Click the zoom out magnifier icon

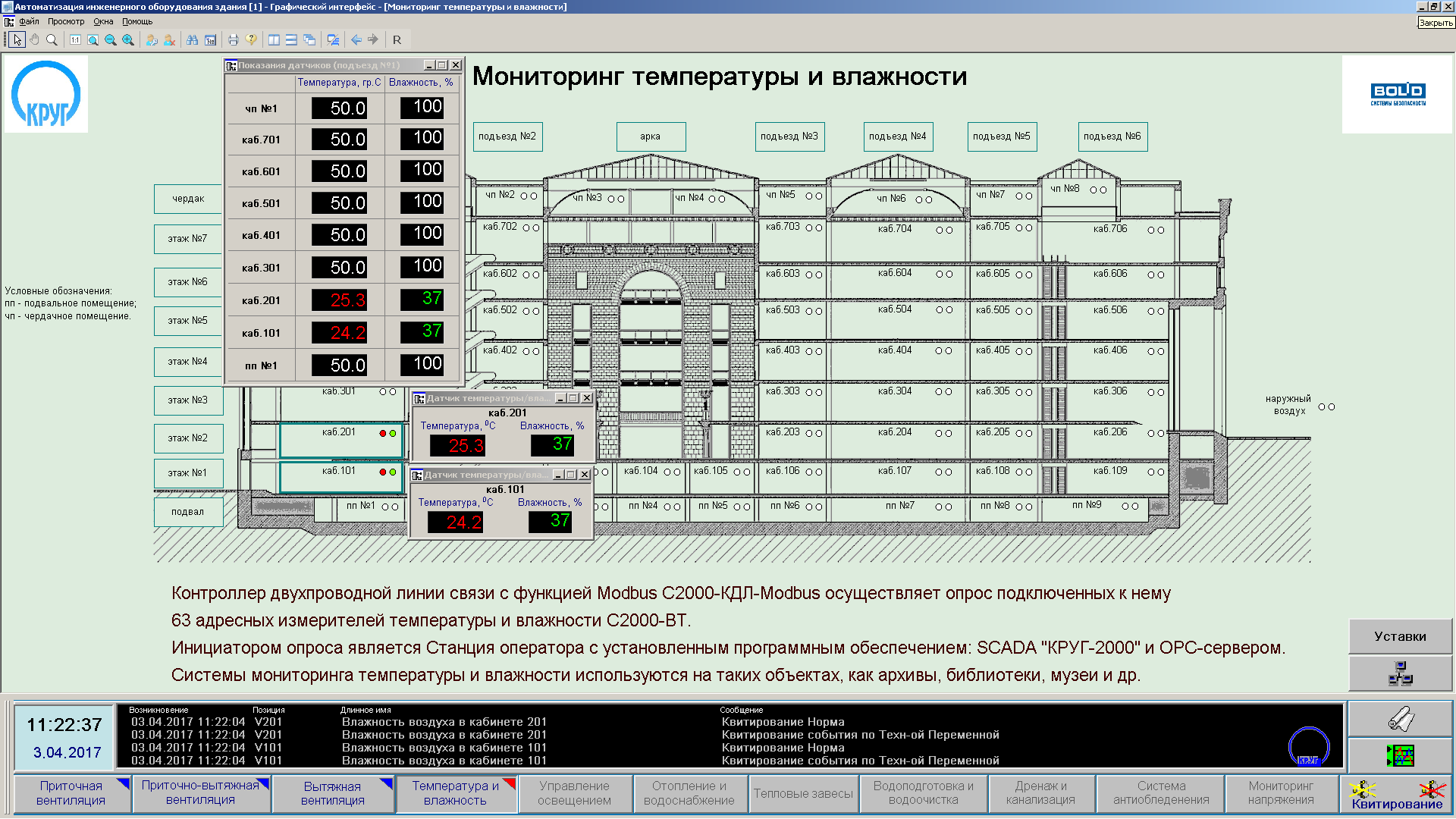111,39
